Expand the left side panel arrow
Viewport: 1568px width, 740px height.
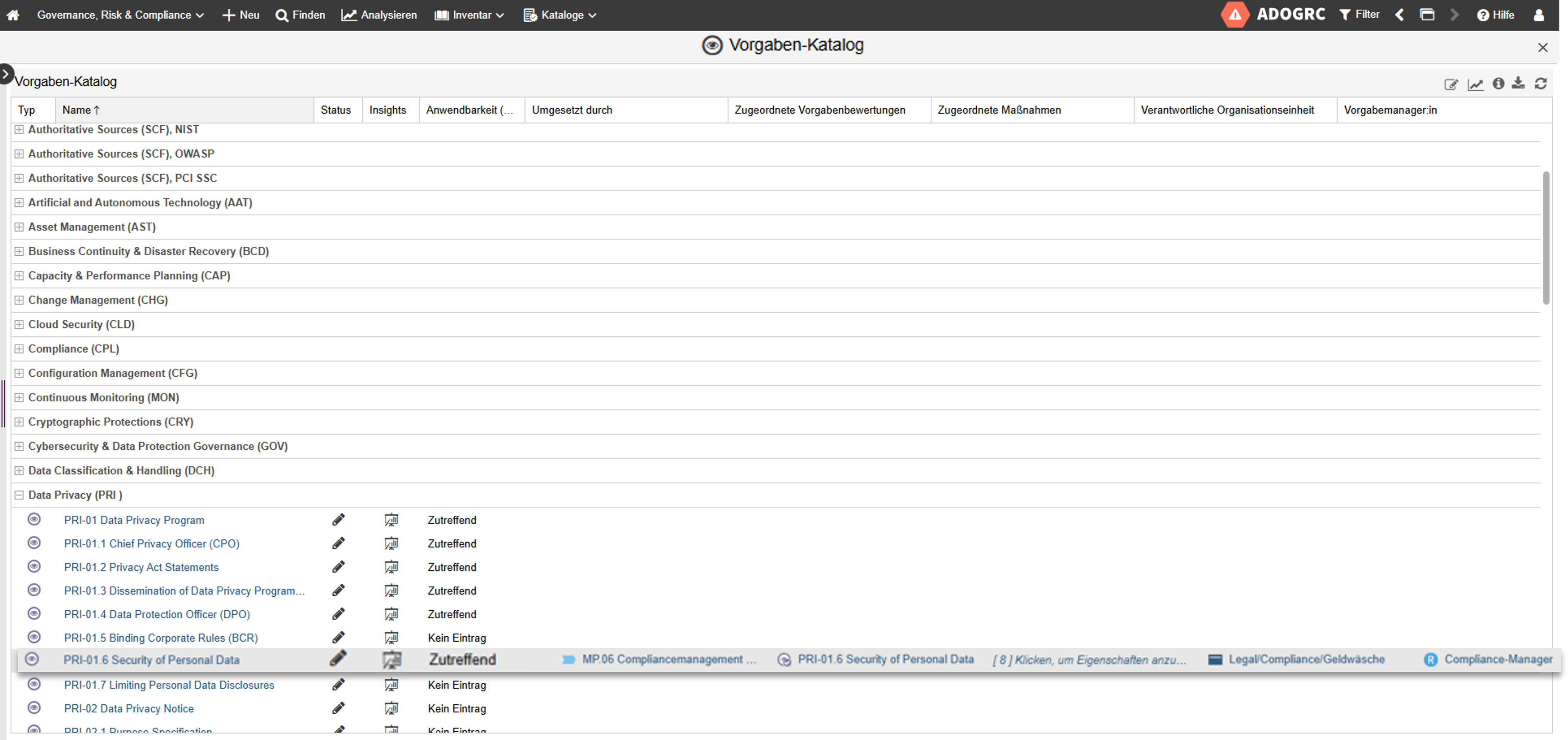(5, 74)
